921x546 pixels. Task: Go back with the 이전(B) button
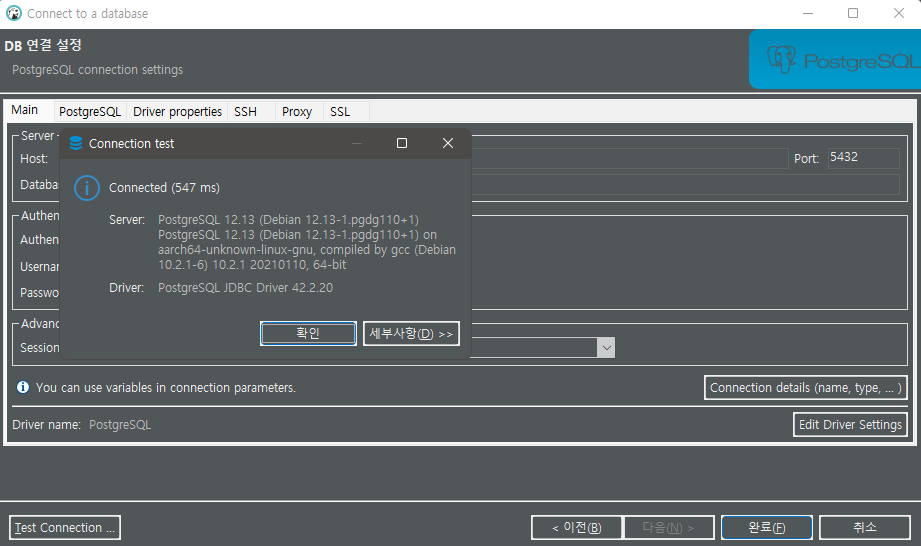click(x=576, y=527)
